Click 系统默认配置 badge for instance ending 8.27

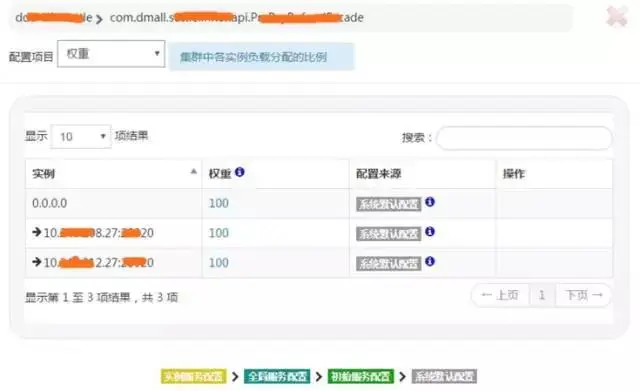tap(388, 234)
